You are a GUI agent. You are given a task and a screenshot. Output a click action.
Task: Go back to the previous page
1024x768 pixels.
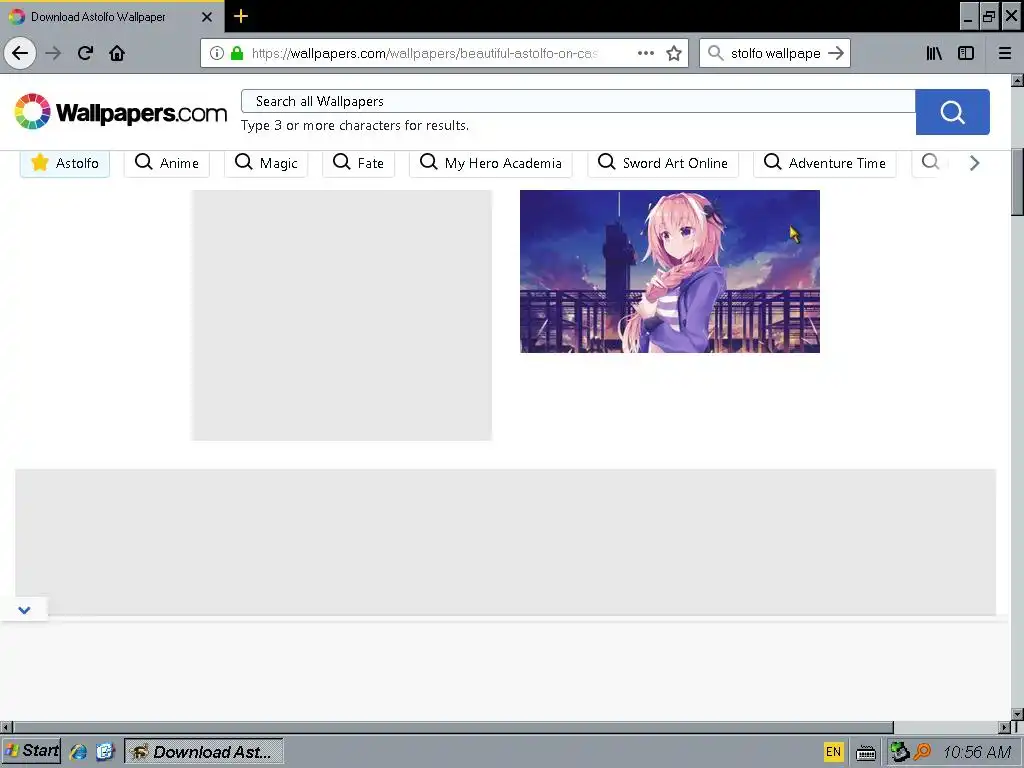tap(20, 53)
